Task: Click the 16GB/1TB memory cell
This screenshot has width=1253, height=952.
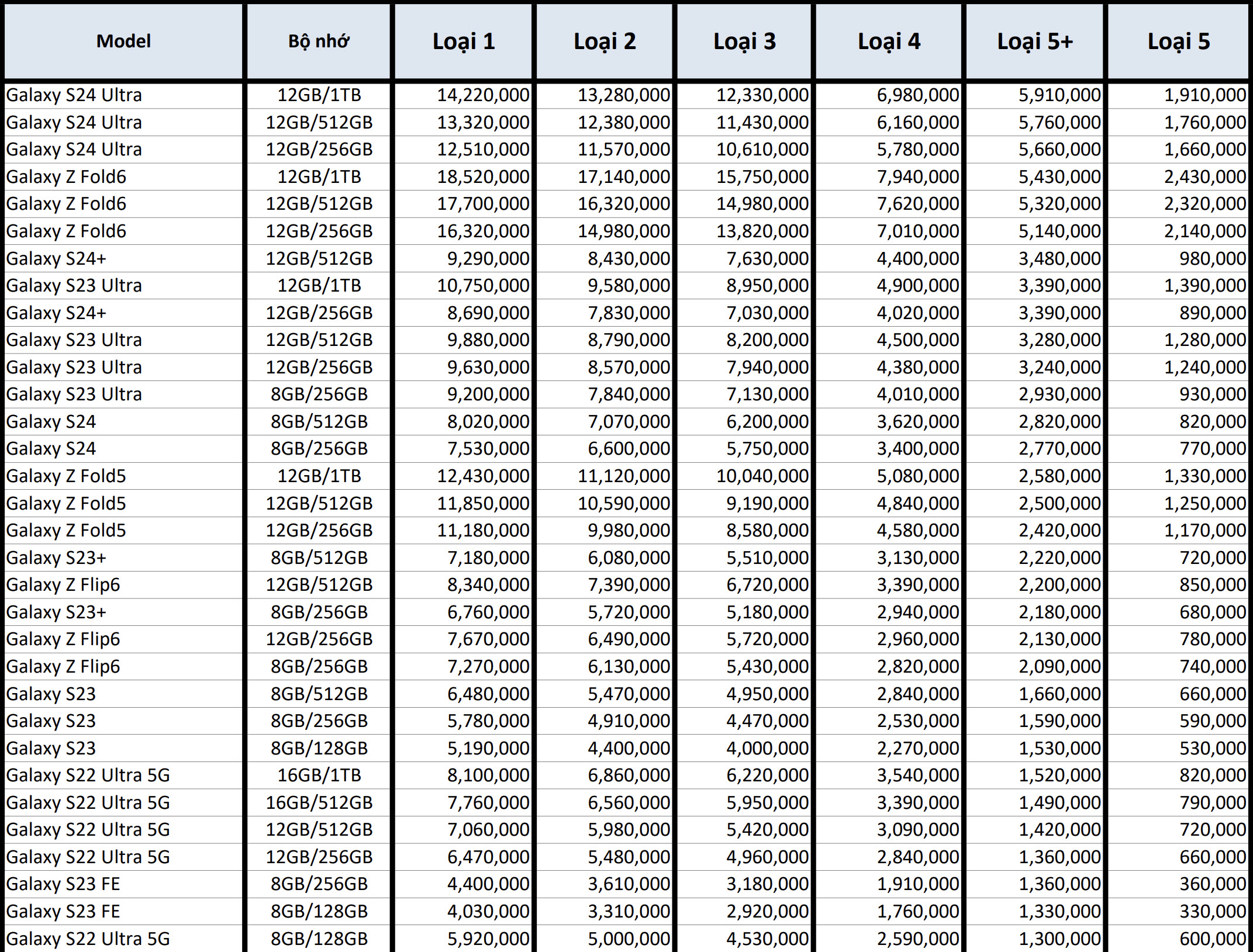Action: 319,776
